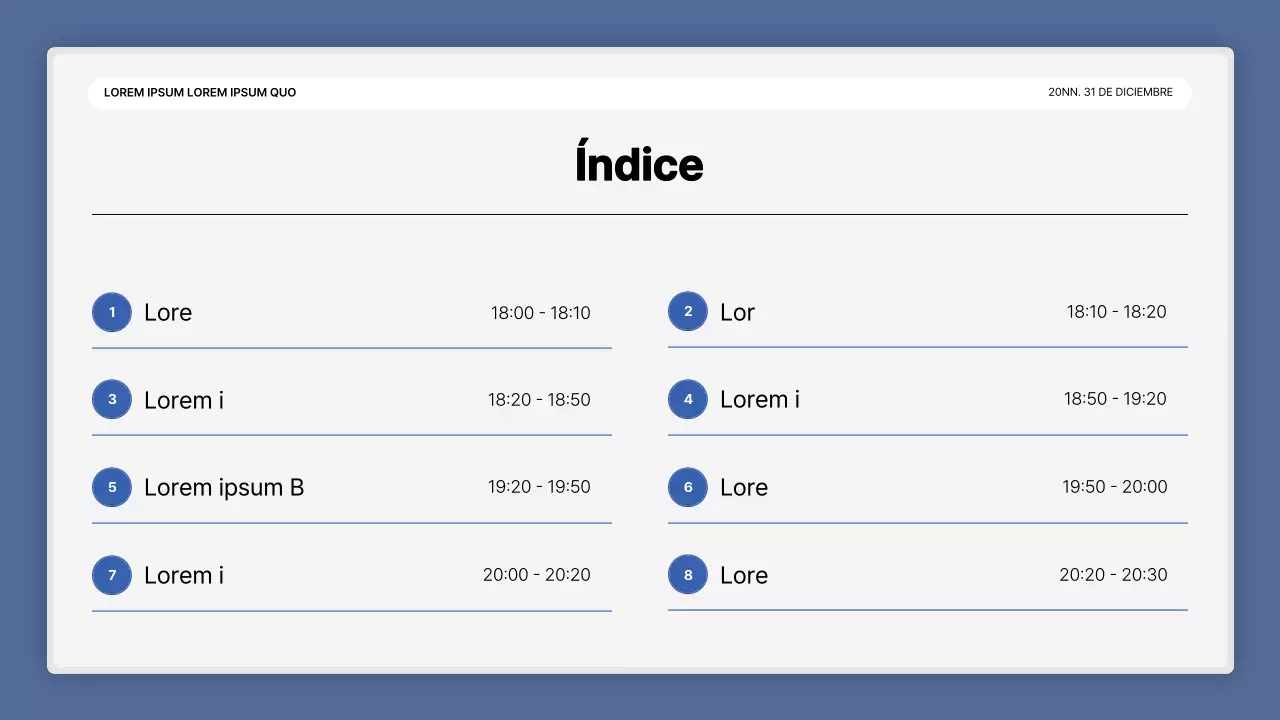Viewport: 1280px width, 720px height.
Task: Select the 20:00 - 20:20 time slot
Action: click(x=536, y=575)
